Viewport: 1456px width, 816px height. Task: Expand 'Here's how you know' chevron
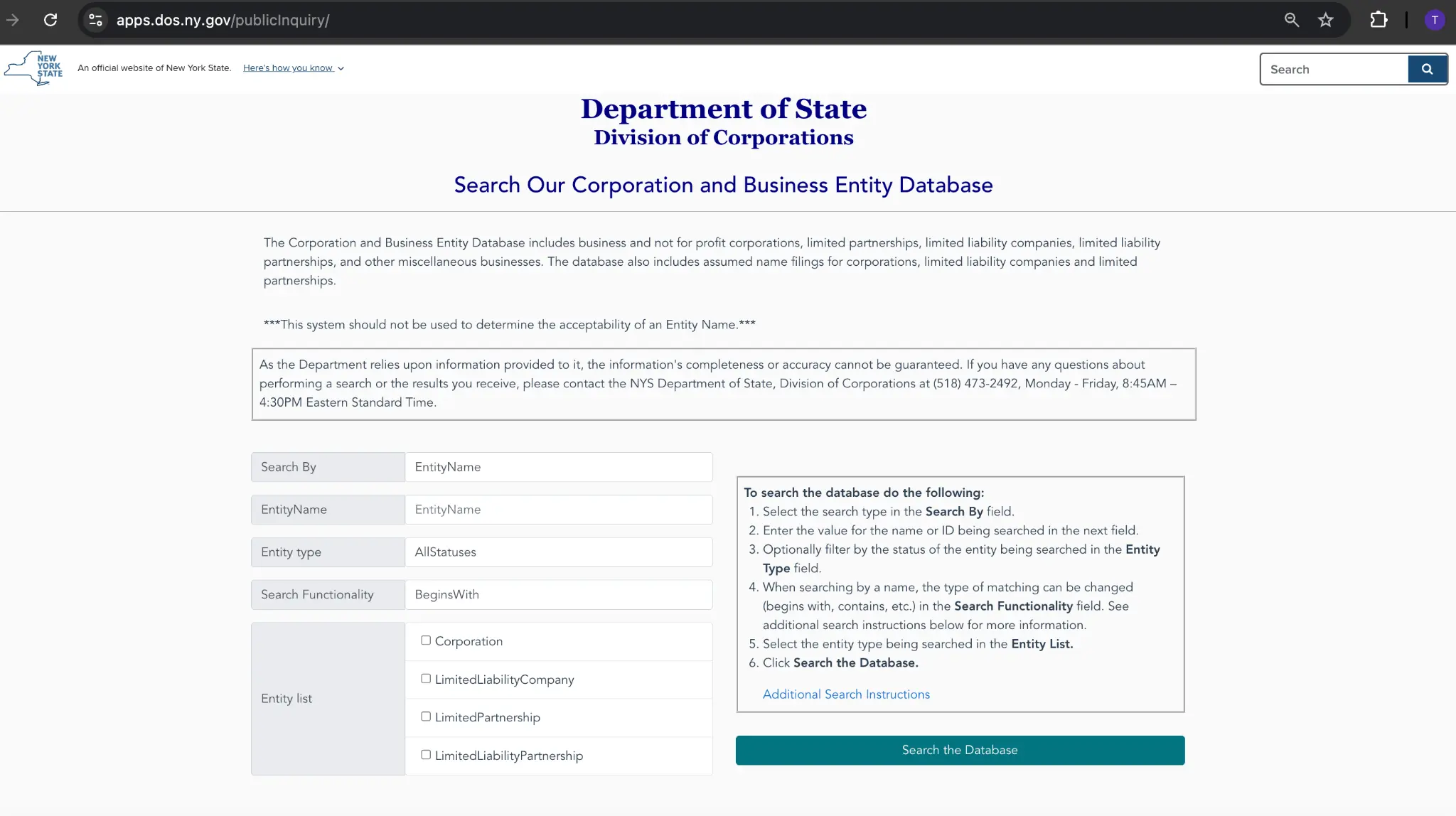(341, 68)
